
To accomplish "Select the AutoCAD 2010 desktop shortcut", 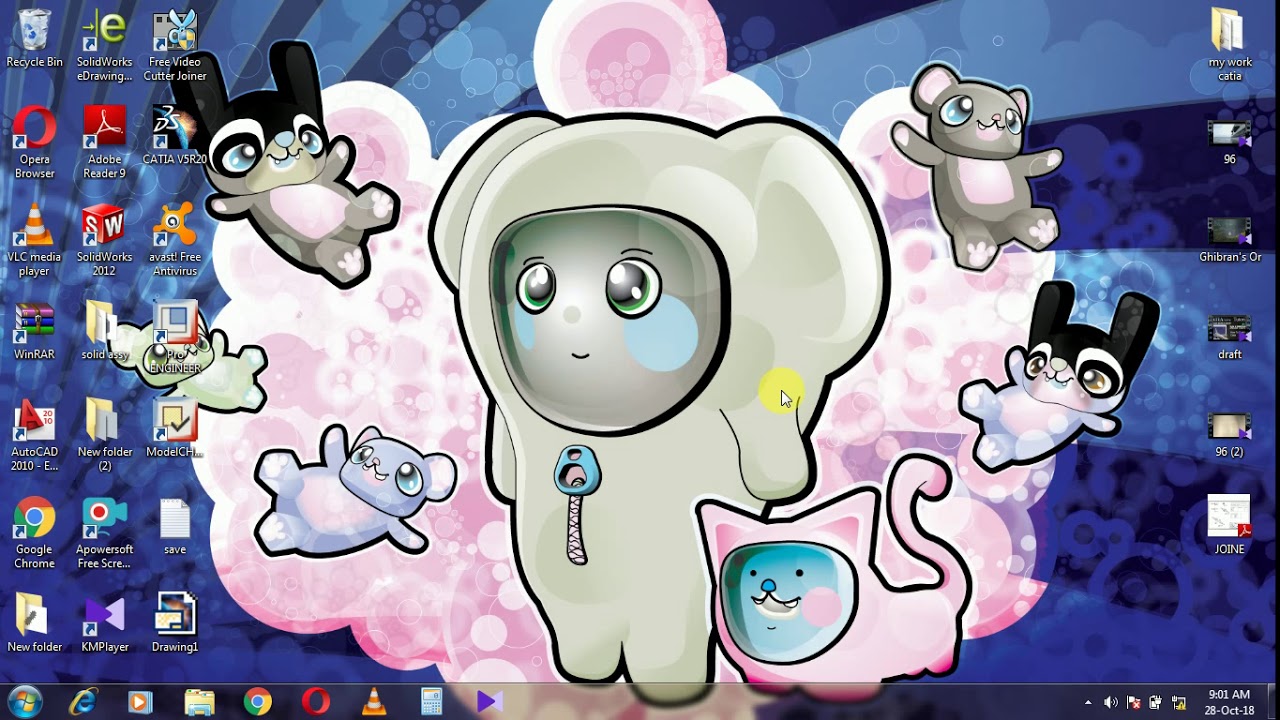I will point(34,436).
